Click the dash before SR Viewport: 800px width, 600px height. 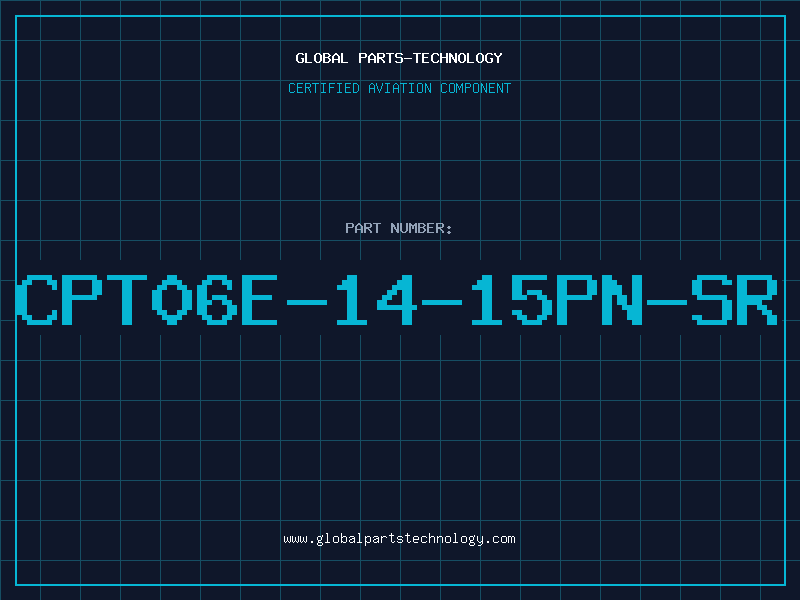pos(667,302)
